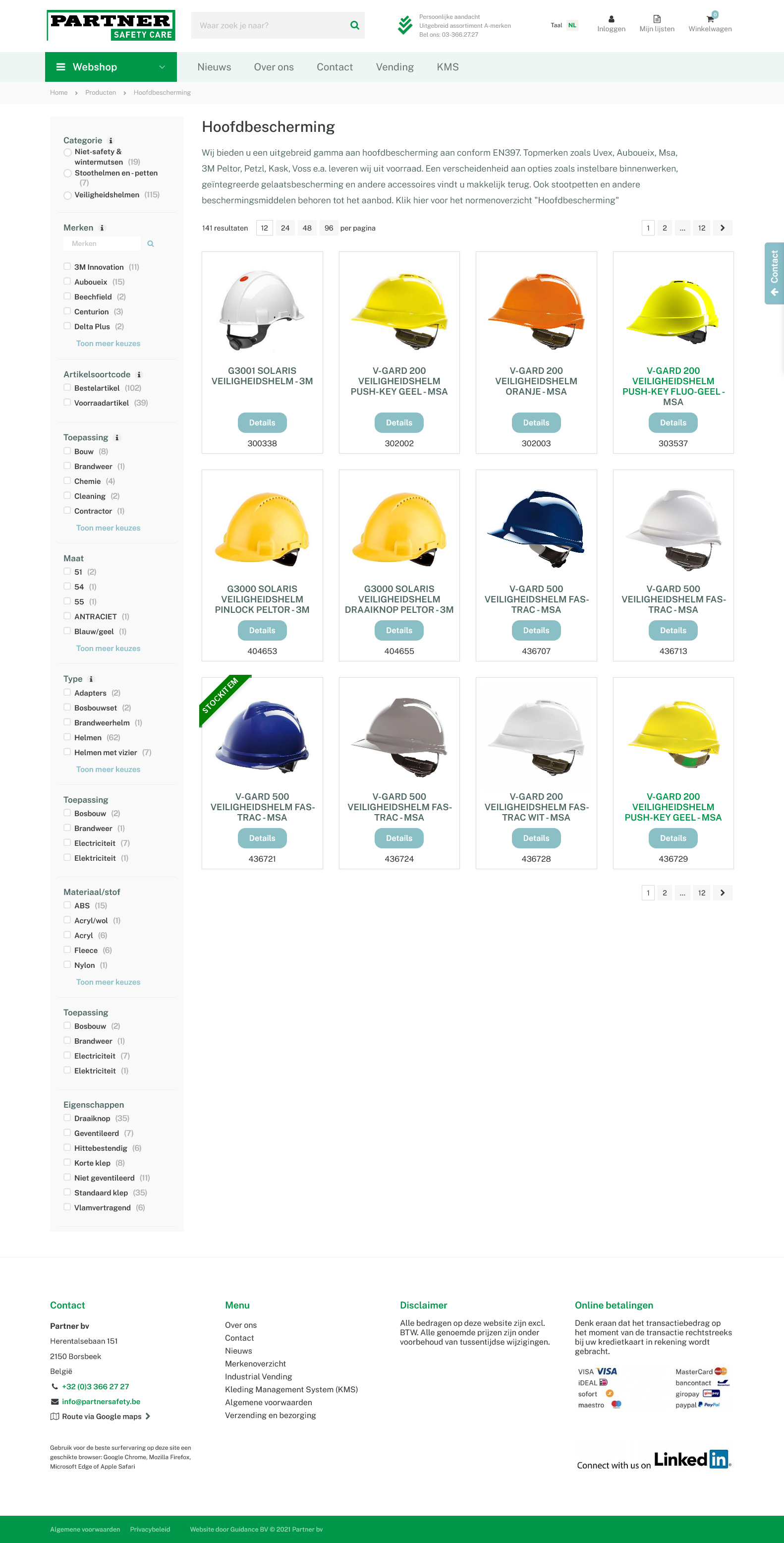Expand the Webshop dropdown chevron
Screen dimensions: 784x1543
coord(162,67)
